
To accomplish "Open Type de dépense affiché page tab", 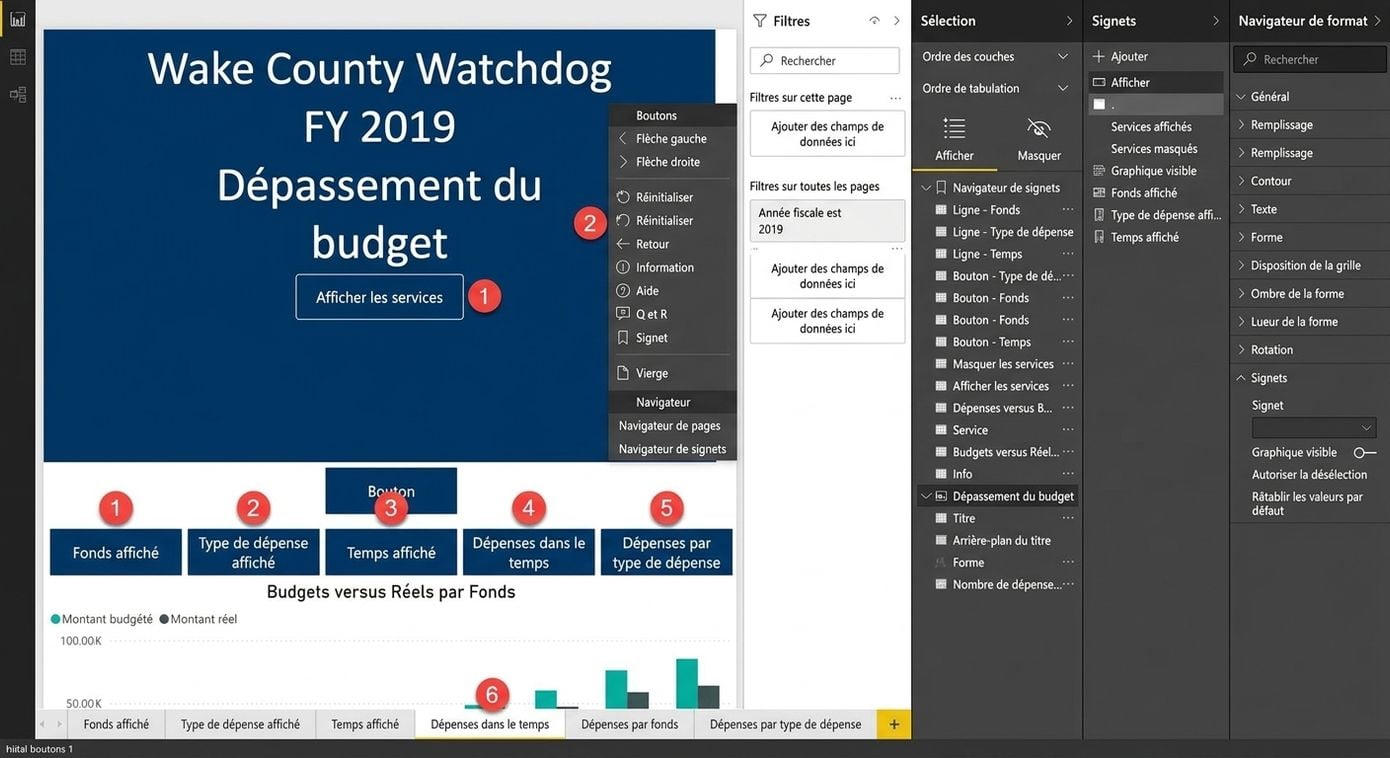I will pos(240,724).
